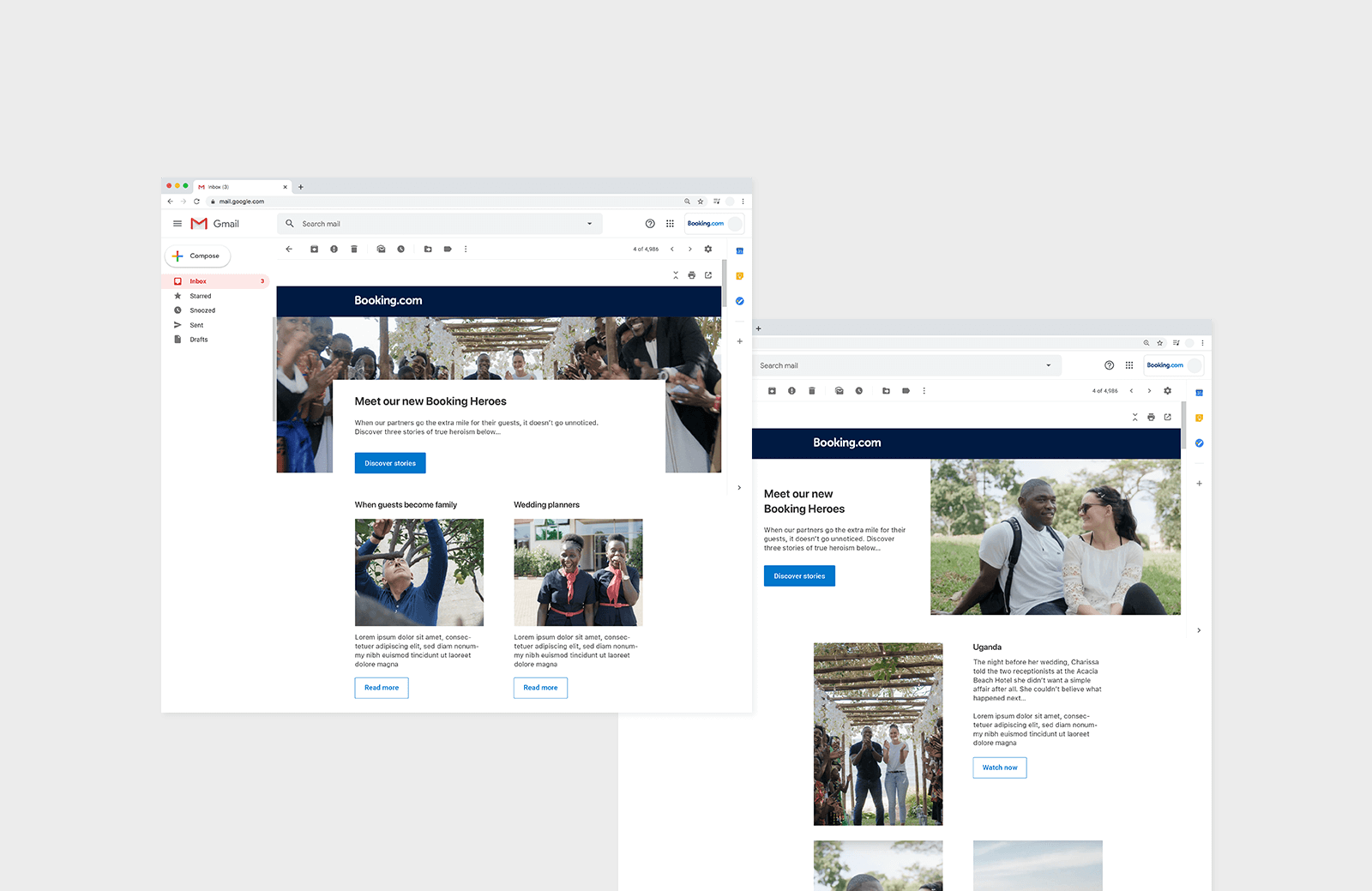Image resolution: width=1372 pixels, height=891 pixels.
Task: Open the Snoozed folder
Action: click(x=202, y=310)
